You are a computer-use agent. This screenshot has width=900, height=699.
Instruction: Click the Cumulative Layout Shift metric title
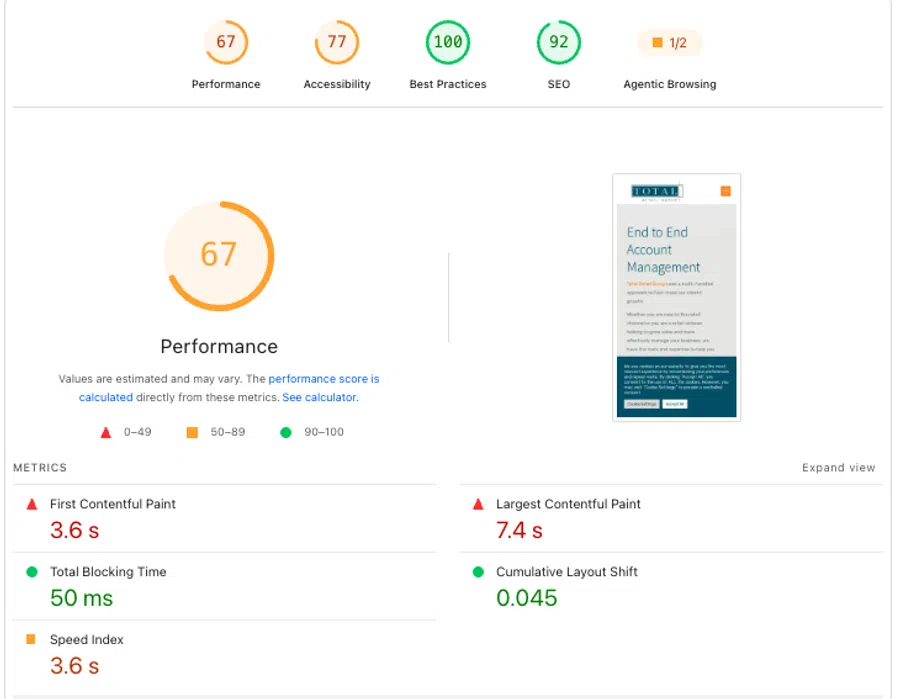click(x=567, y=572)
